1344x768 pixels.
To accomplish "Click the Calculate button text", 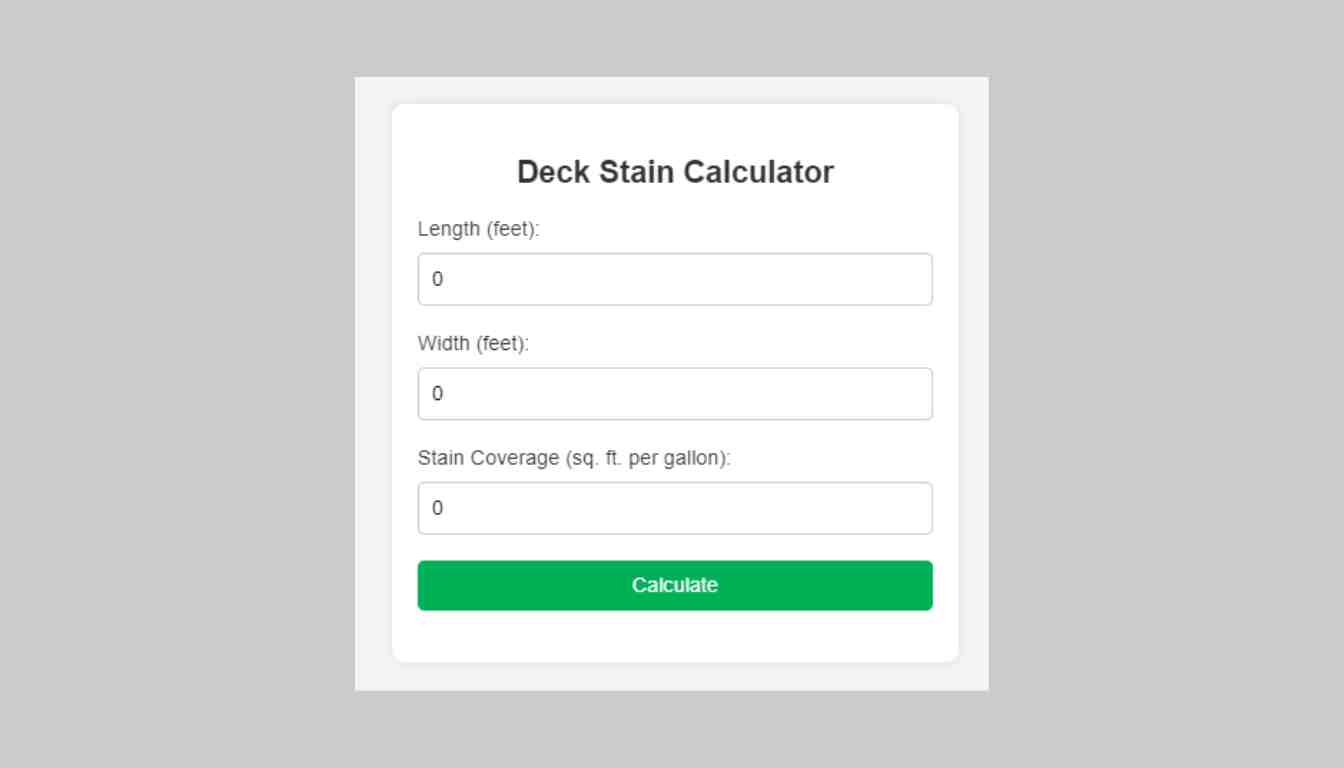I will [x=675, y=585].
